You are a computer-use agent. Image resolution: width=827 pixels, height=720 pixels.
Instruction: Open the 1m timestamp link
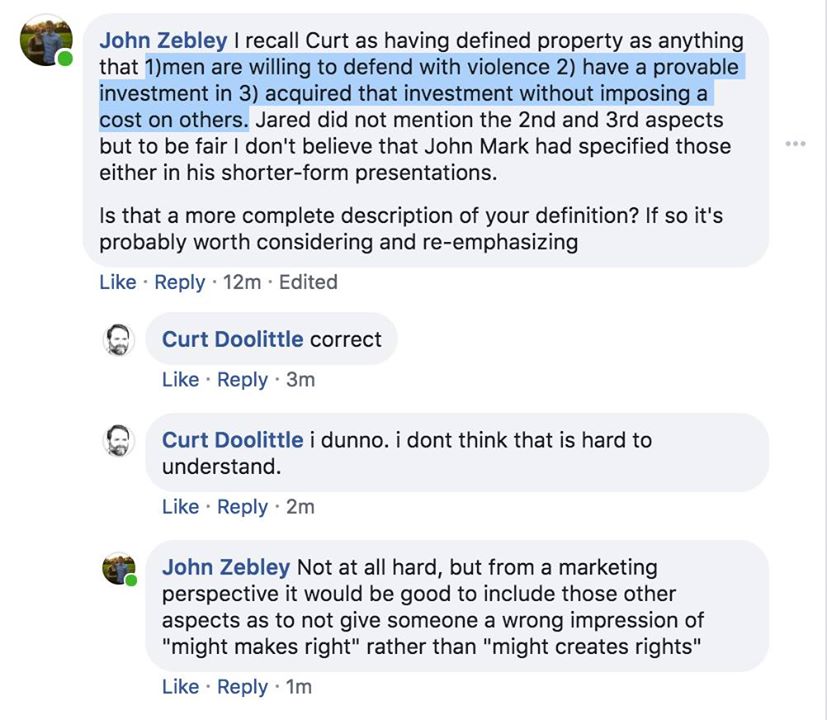coord(299,687)
